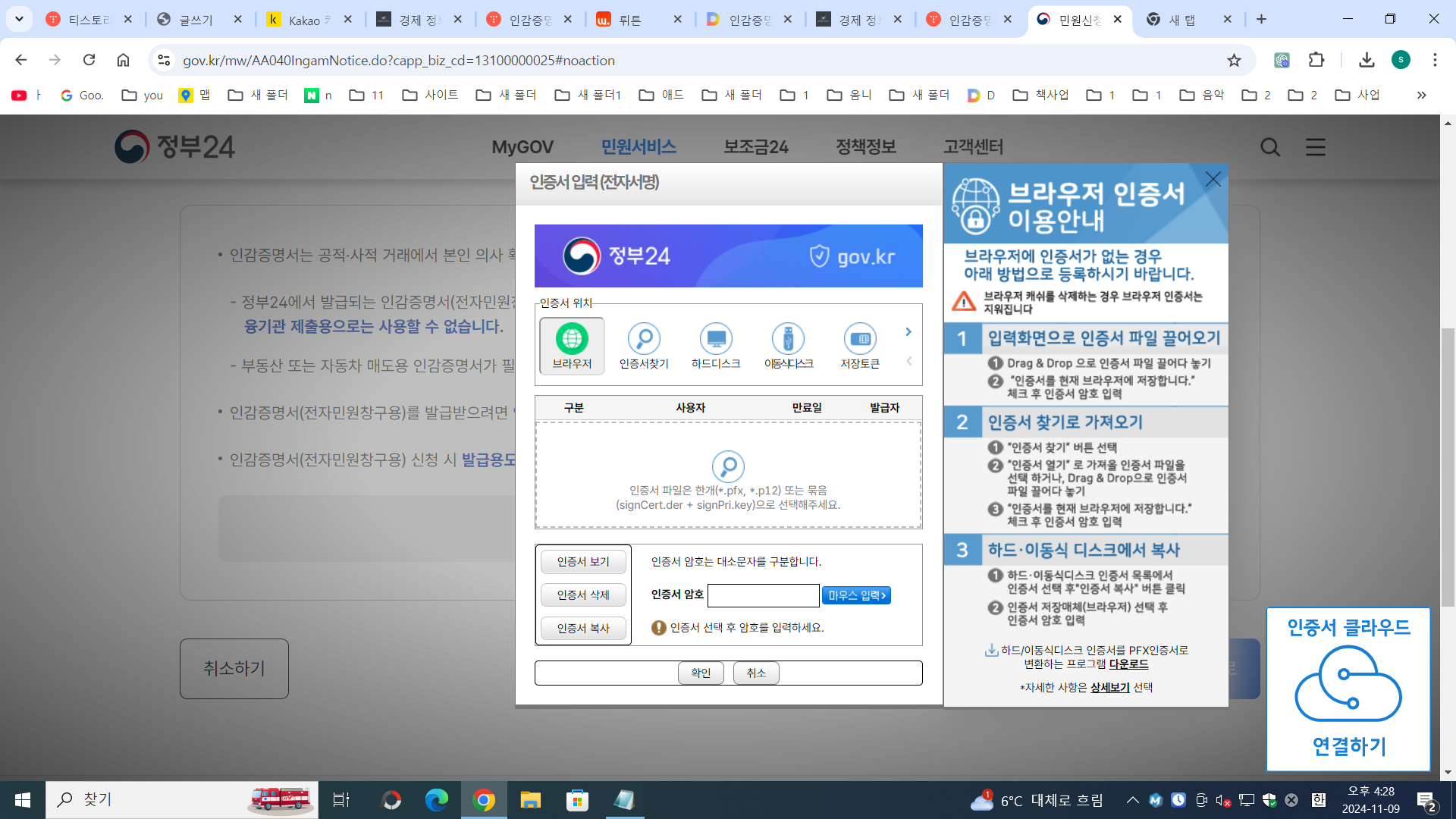
Task: Select the 하드디스크 certificate location icon
Action: (x=716, y=339)
